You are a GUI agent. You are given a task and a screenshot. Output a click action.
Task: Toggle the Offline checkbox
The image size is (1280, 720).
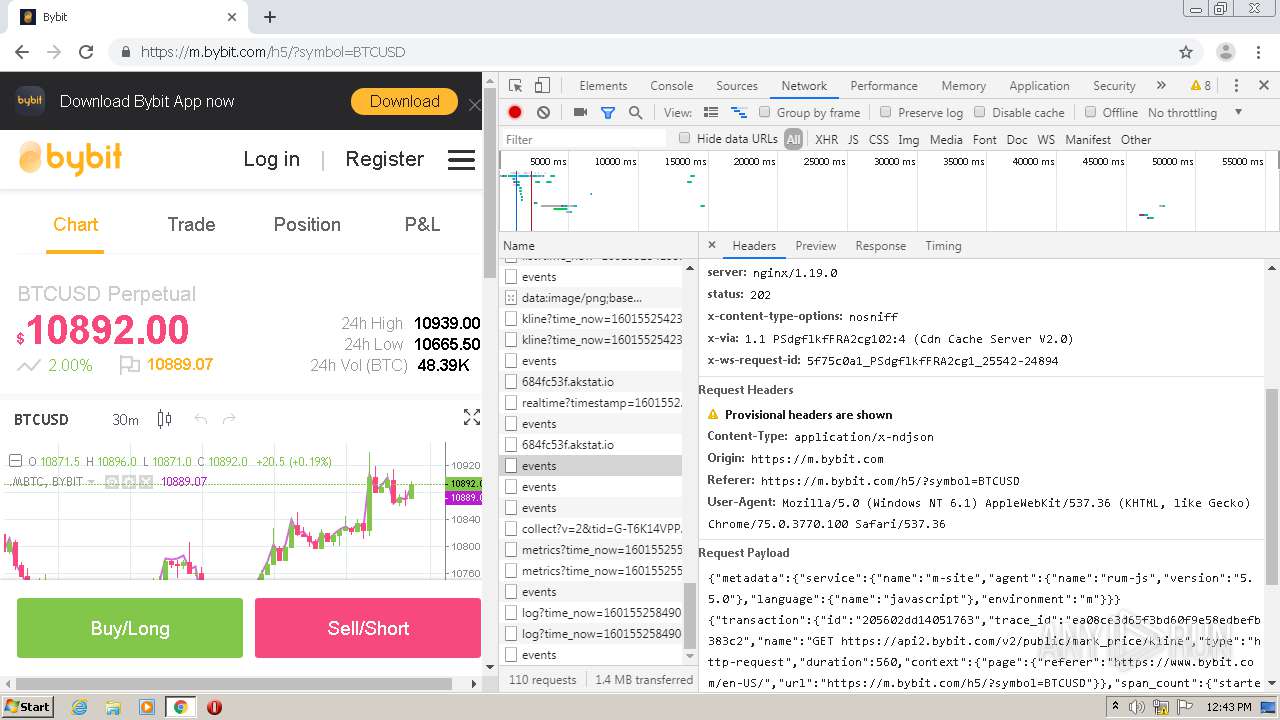pos(1091,113)
